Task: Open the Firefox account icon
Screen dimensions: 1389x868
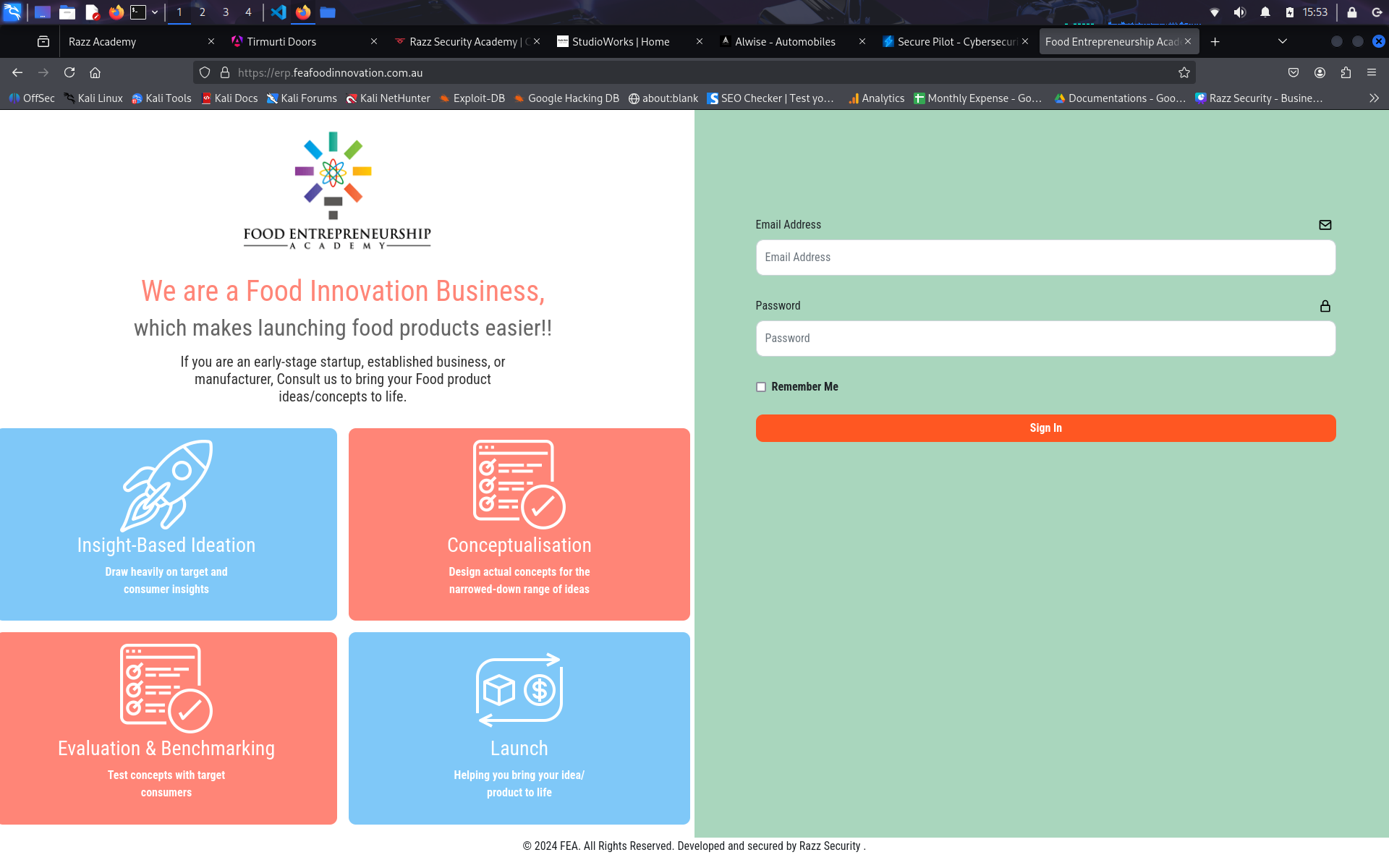Action: [1320, 72]
